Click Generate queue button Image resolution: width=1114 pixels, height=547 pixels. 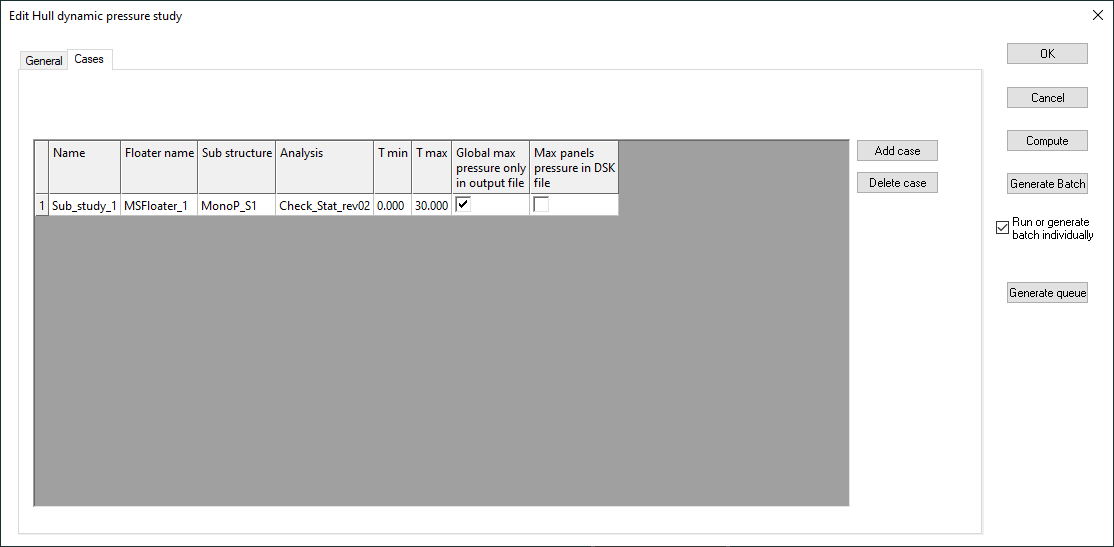(1047, 293)
